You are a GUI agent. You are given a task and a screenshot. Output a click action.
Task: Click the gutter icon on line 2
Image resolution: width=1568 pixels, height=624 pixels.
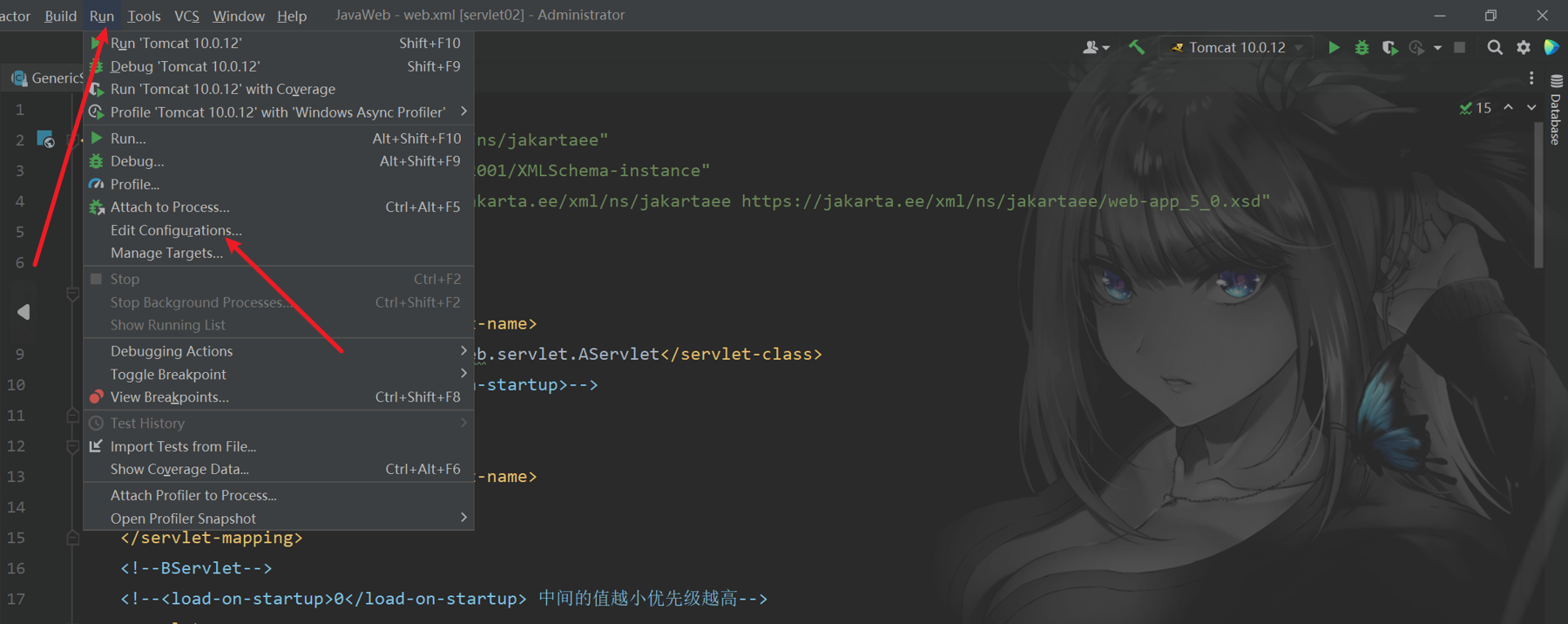tap(45, 139)
